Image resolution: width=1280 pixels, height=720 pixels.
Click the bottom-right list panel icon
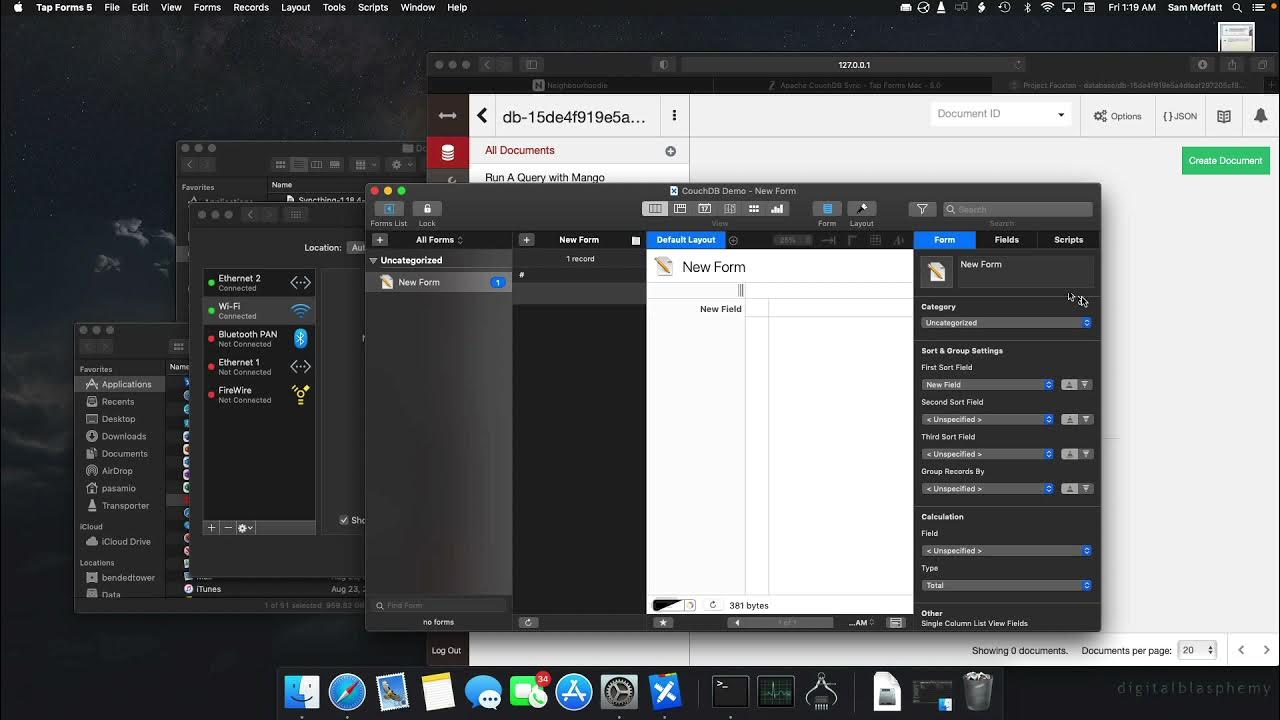coord(896,622)
